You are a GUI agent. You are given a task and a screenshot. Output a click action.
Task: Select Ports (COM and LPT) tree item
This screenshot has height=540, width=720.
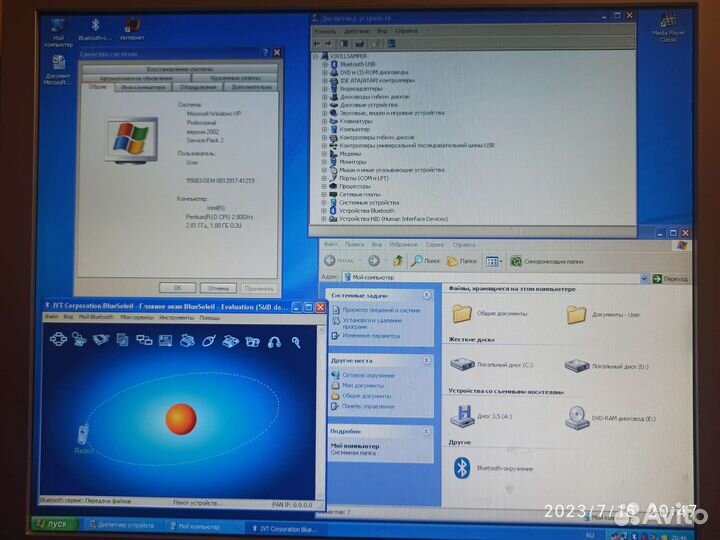364,178
